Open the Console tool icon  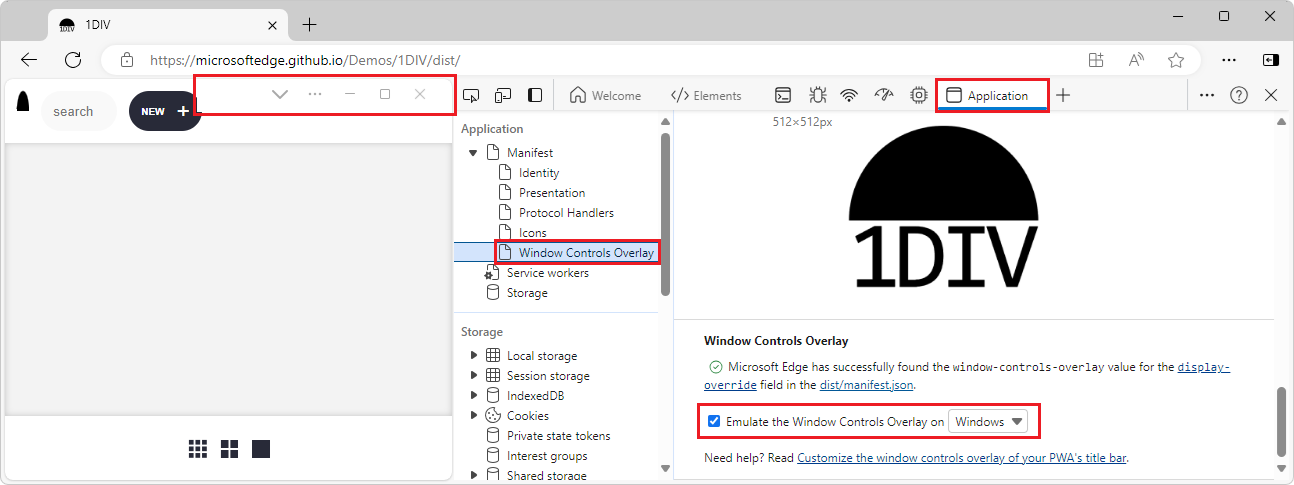[785, 96]
